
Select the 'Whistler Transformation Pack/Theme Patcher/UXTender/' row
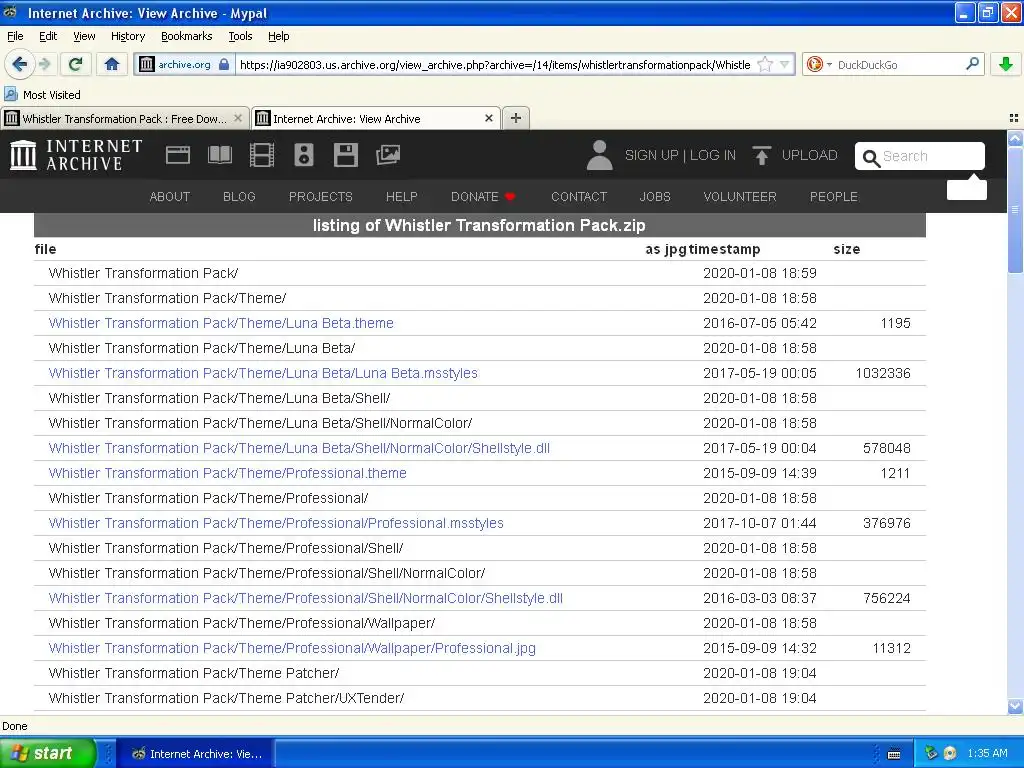[480, 698]
